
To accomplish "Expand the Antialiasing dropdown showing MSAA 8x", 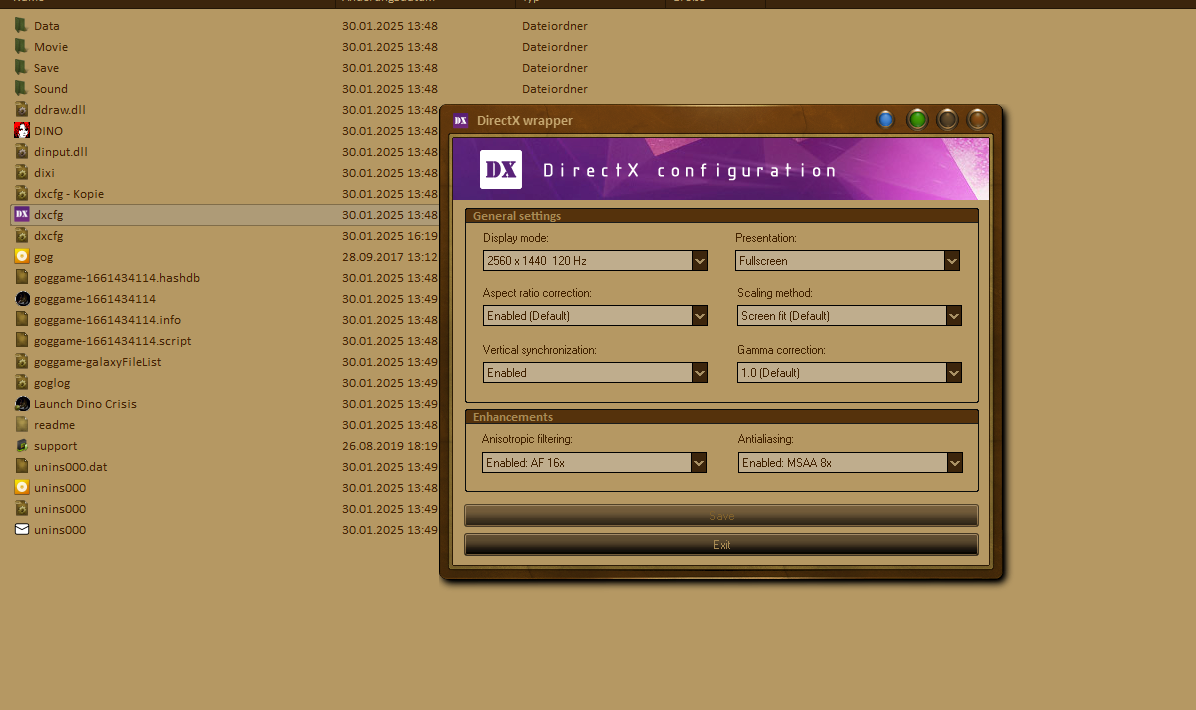I will pyautogui.click(x=850, y=463).
